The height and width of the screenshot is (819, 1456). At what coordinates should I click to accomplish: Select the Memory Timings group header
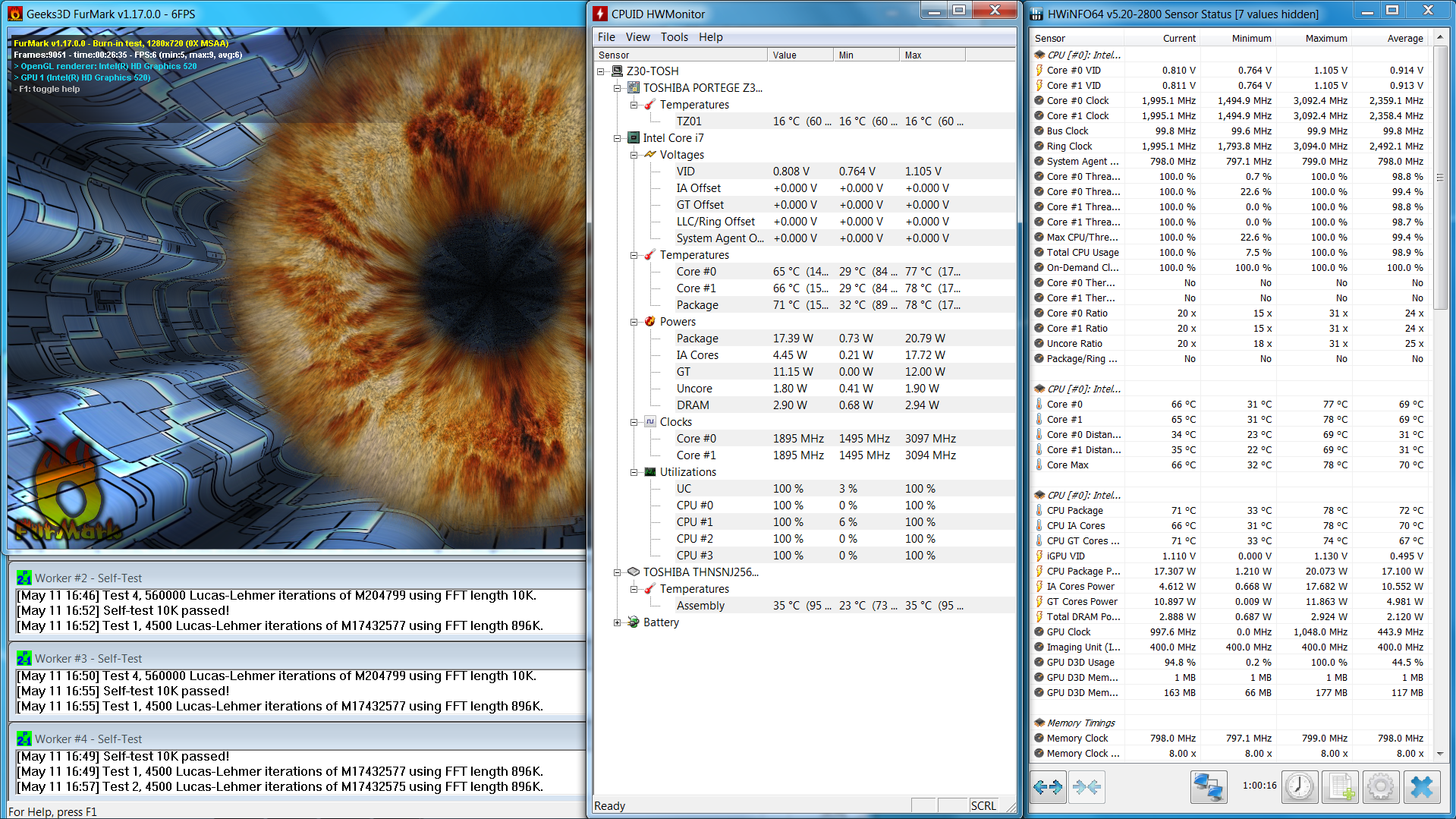pyautogui.click(x=1230, y=723)
